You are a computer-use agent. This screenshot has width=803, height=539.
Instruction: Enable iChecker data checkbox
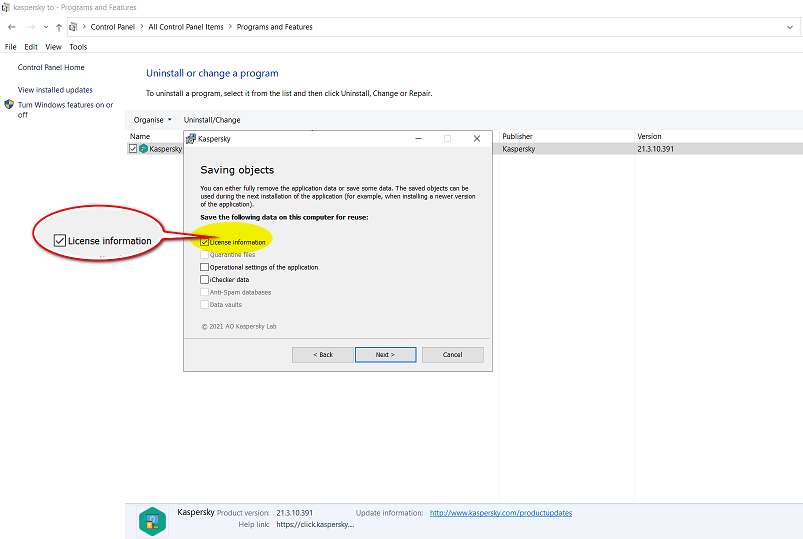204,279
